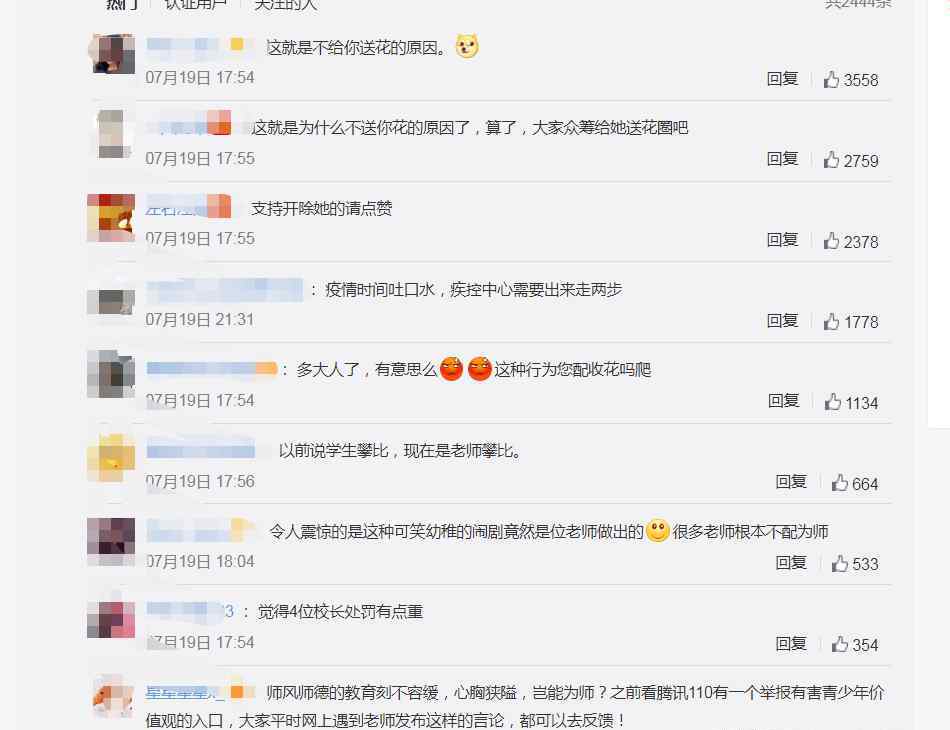The height and width of the screenshot is (730, 950).
Task: Like the comment '支持开除她的请点赞'
Action: [x=831, y=241]
